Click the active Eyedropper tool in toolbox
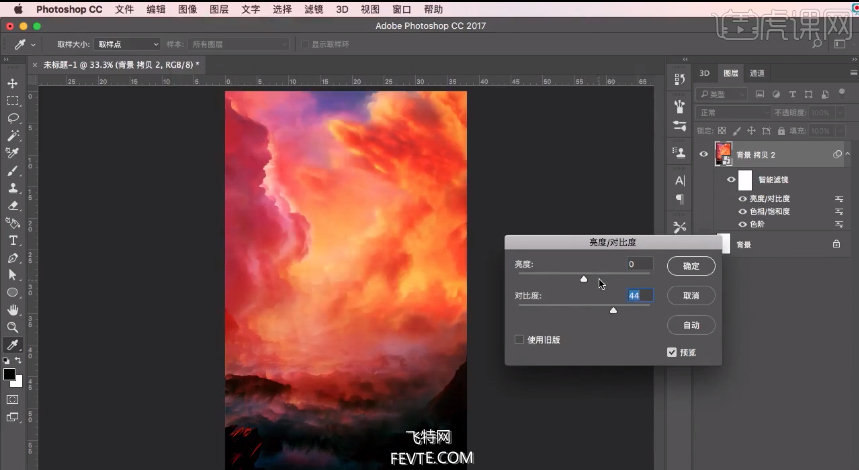Screen dimensions: 859x470 [x=12, y=345]
